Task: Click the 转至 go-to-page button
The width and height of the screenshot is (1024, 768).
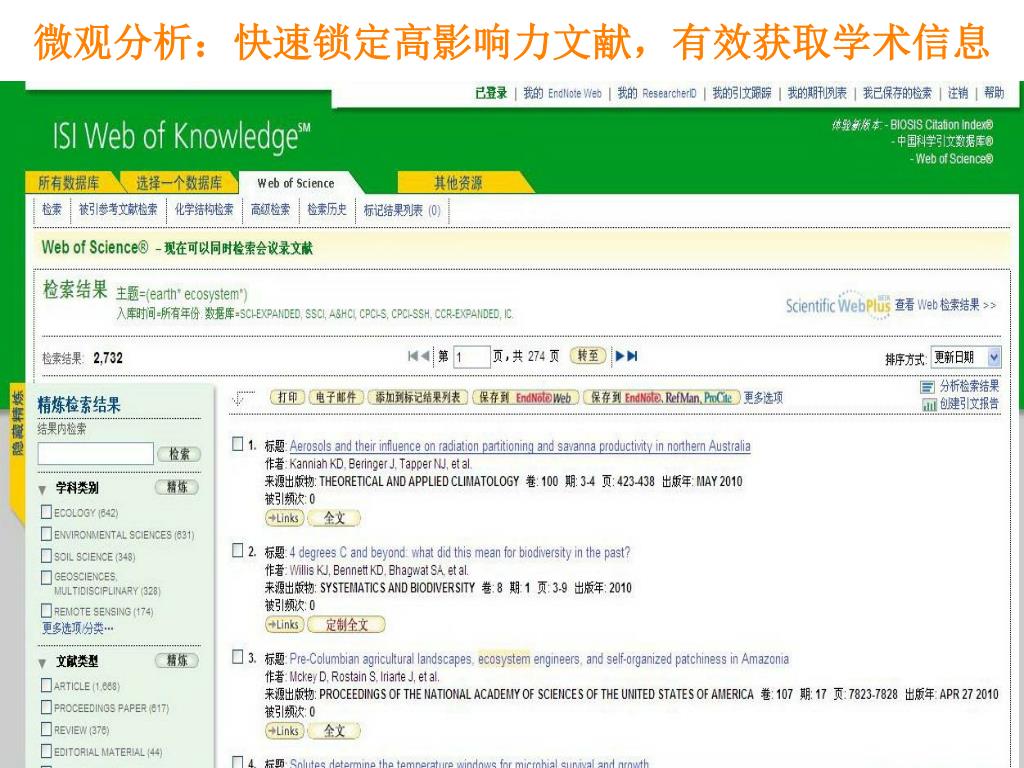Action: click(588, 356)
